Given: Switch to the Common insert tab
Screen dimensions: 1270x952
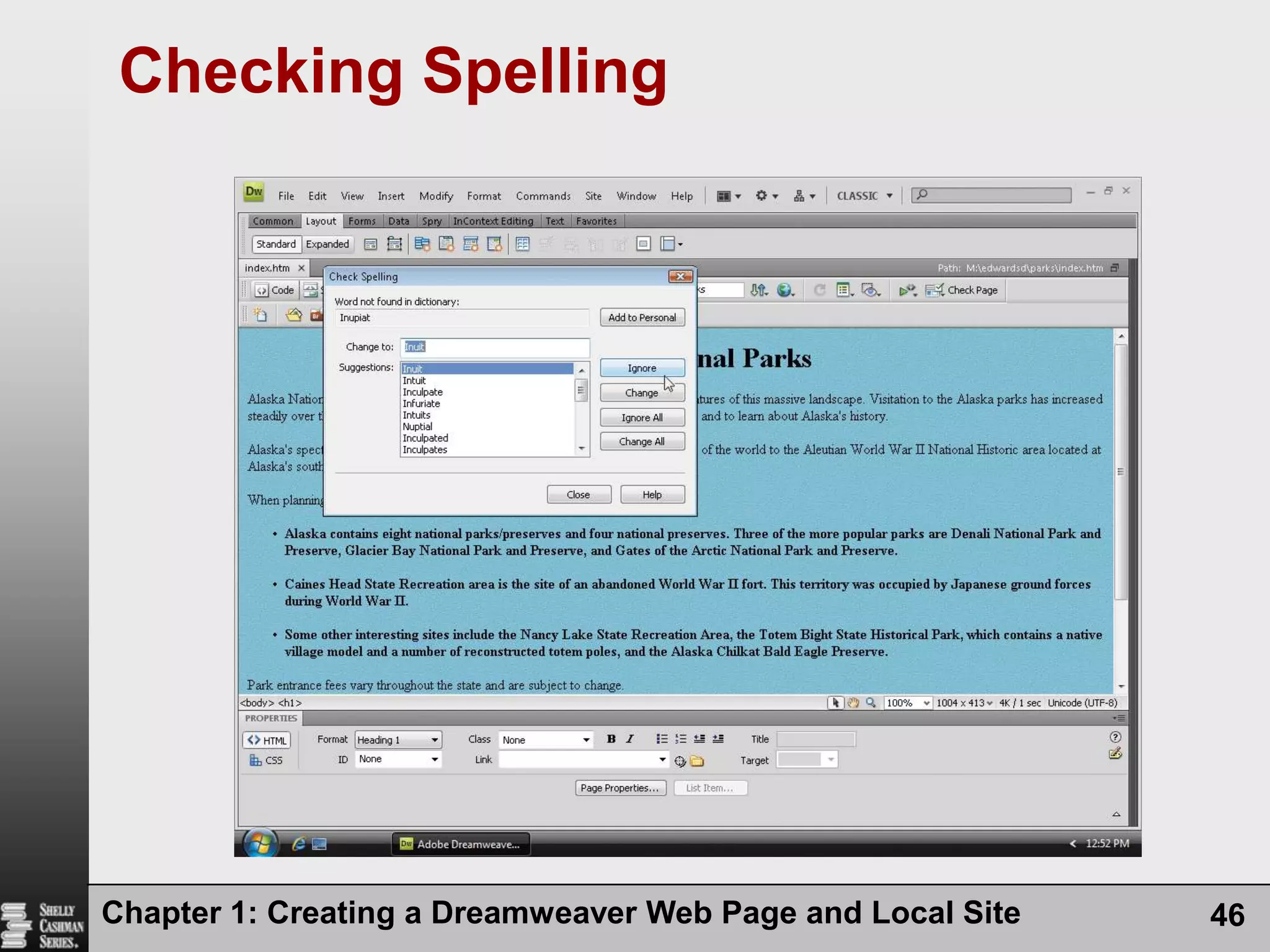Looking at the screenshot, I should (273, 221).
